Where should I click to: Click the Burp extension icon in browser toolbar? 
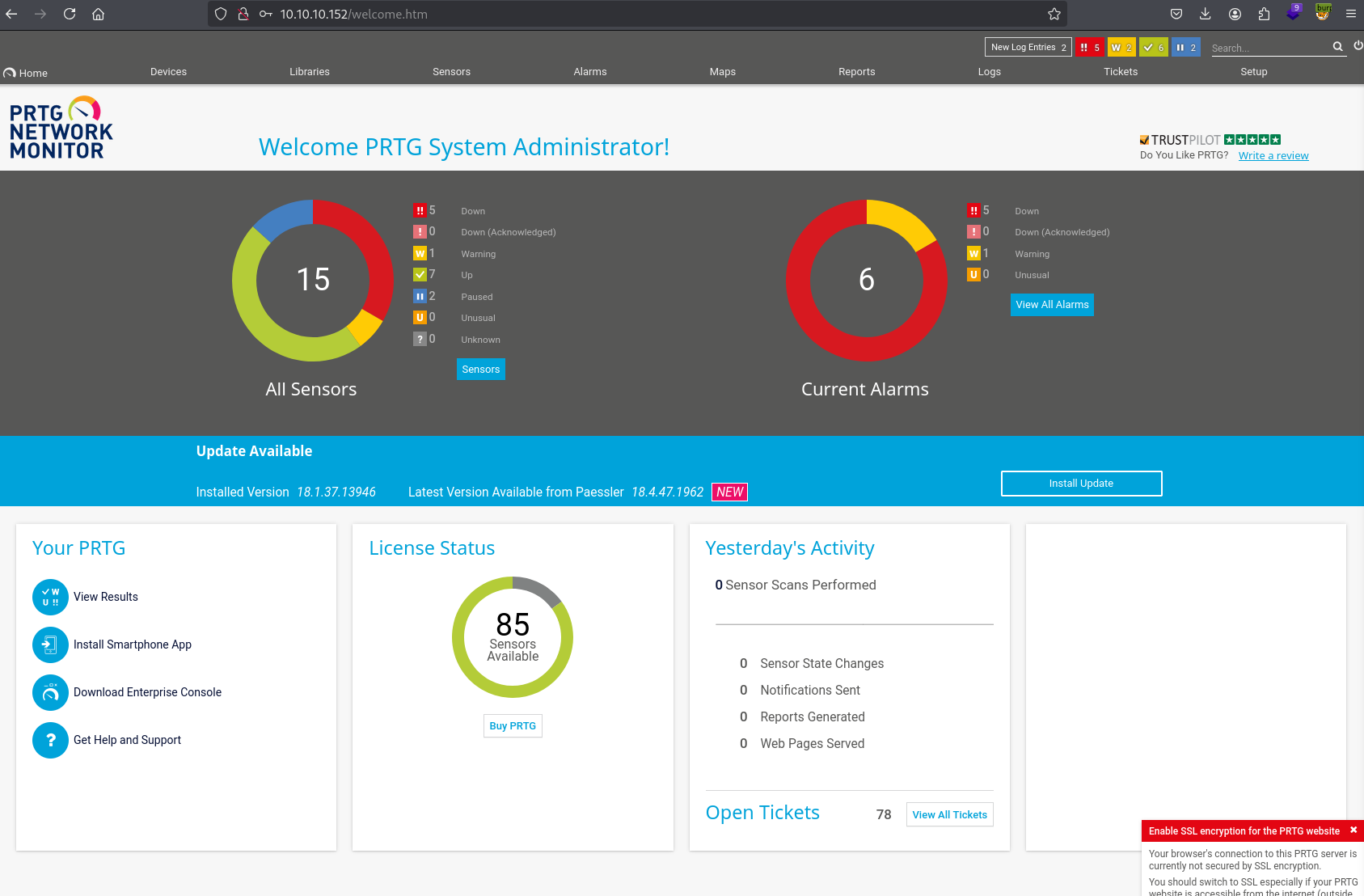coord(1323,12)
